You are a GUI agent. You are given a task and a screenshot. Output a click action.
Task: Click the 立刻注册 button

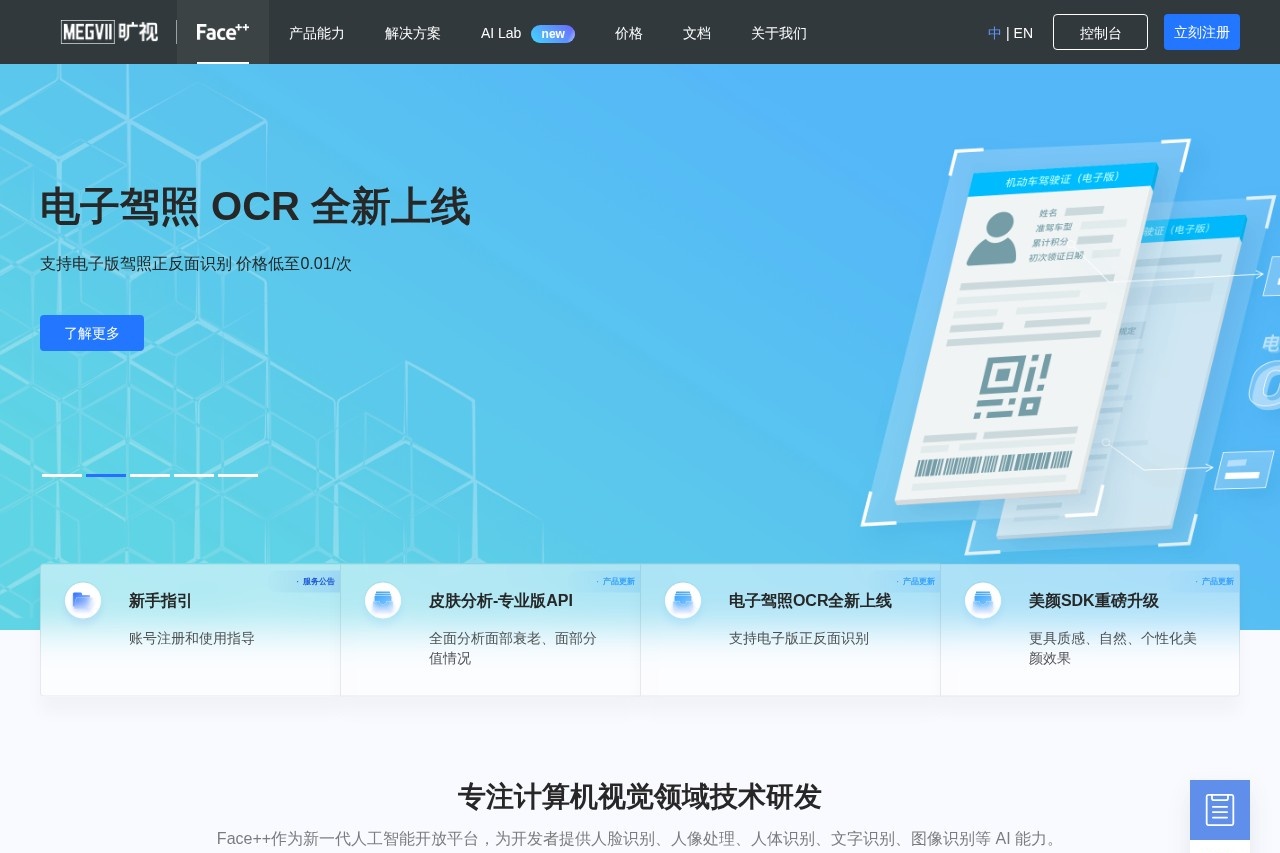click(x=1202, y=32)
